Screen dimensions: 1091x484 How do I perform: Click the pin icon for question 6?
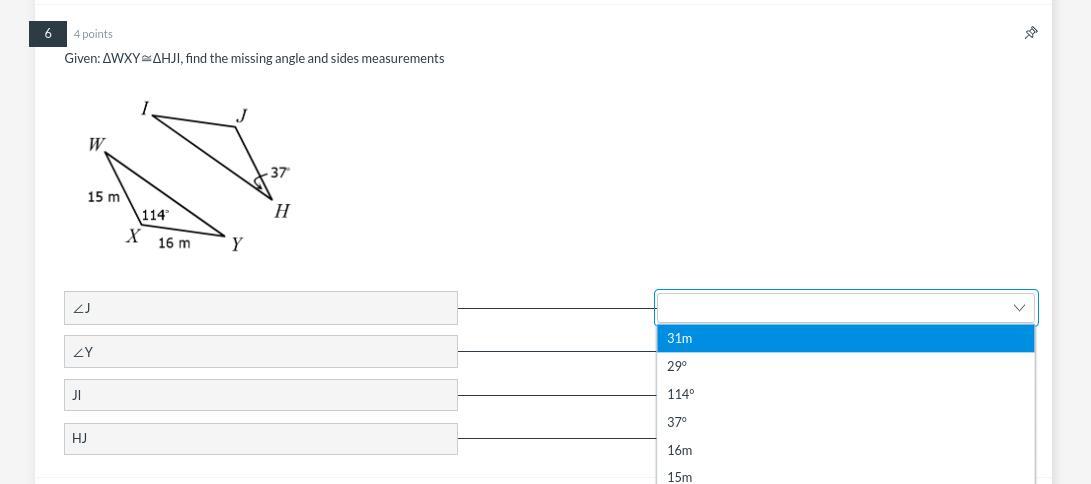pos(1031,33)
